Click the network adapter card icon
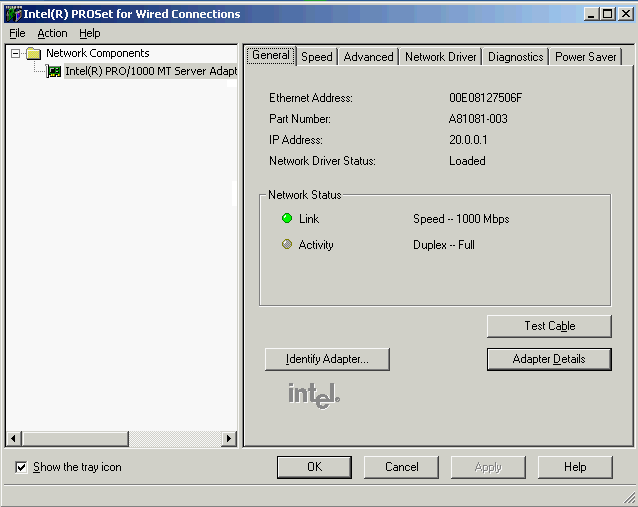 53,71
